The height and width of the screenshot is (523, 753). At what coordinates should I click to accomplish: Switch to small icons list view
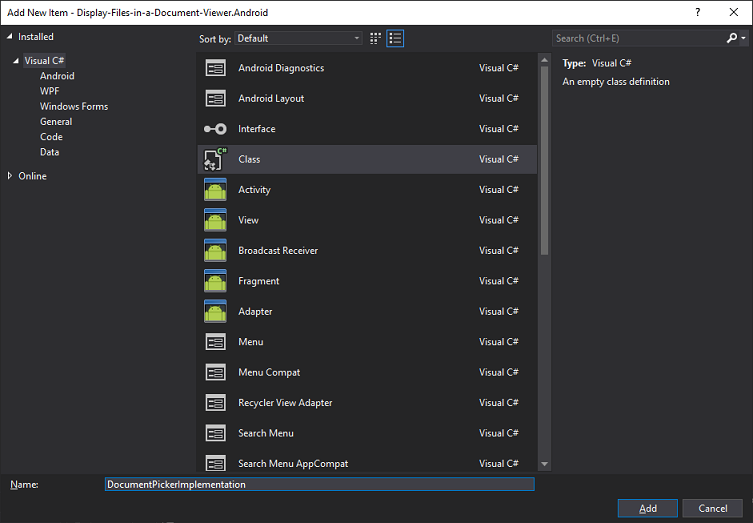pyautogui.click(x=395, y=38)
